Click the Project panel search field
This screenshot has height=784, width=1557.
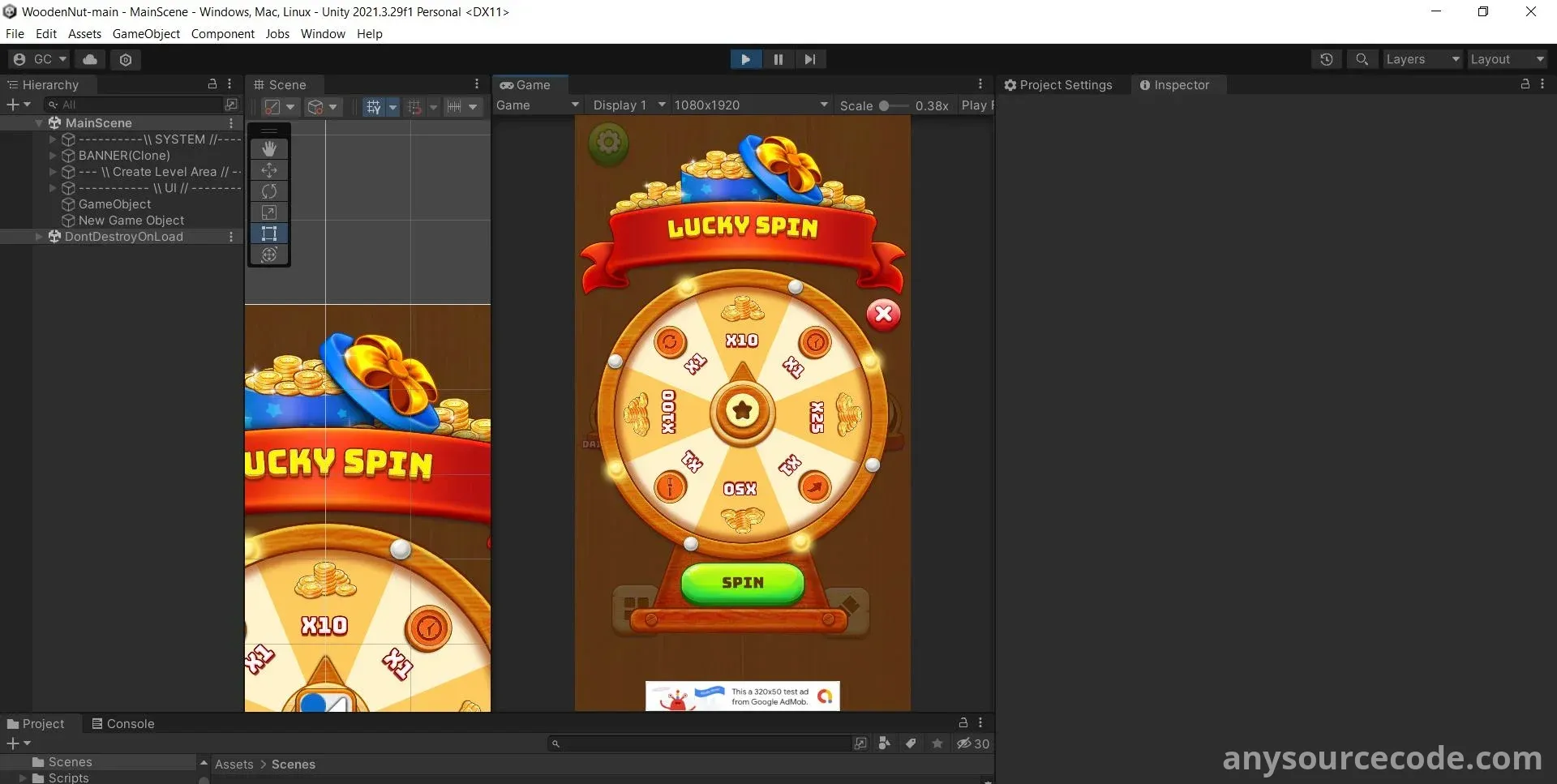coord(701,743)
